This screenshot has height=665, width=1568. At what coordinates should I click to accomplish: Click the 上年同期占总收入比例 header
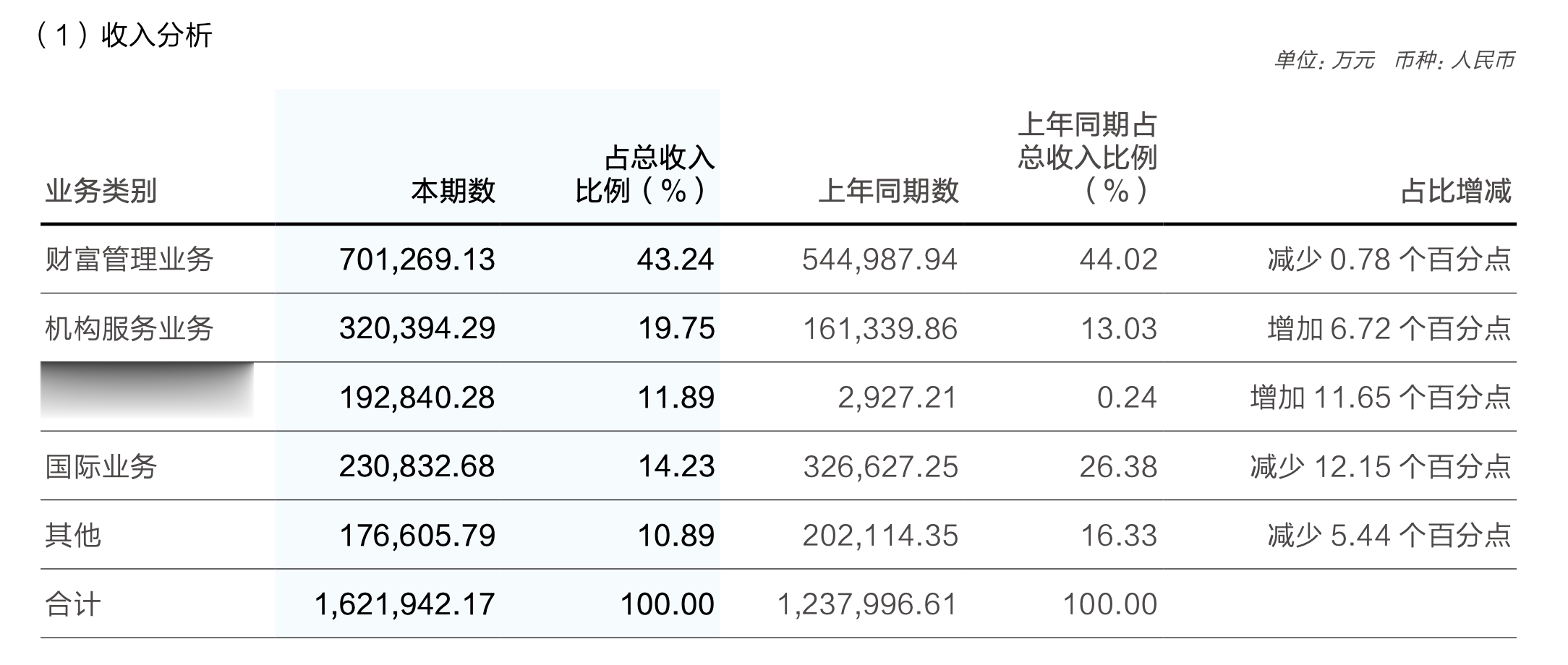[1088, 158]
